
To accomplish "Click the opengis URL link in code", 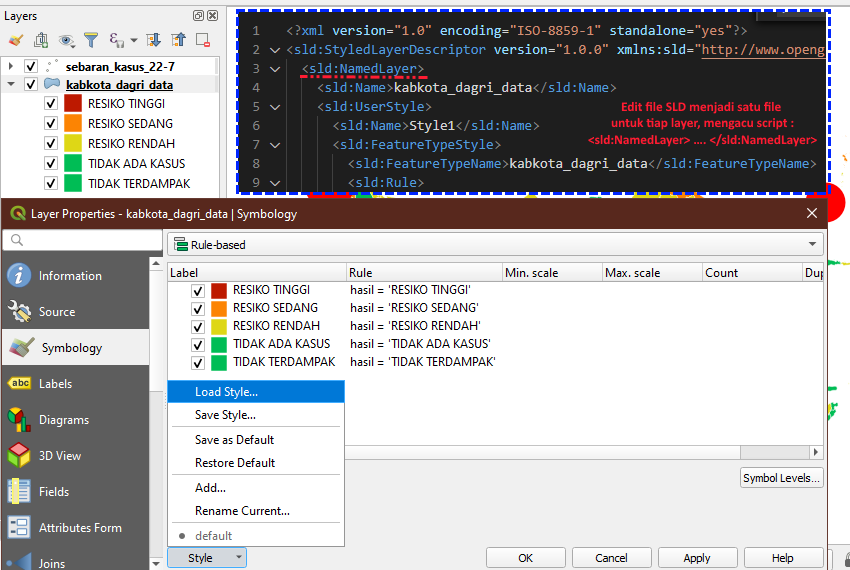I will coord(763,50).
